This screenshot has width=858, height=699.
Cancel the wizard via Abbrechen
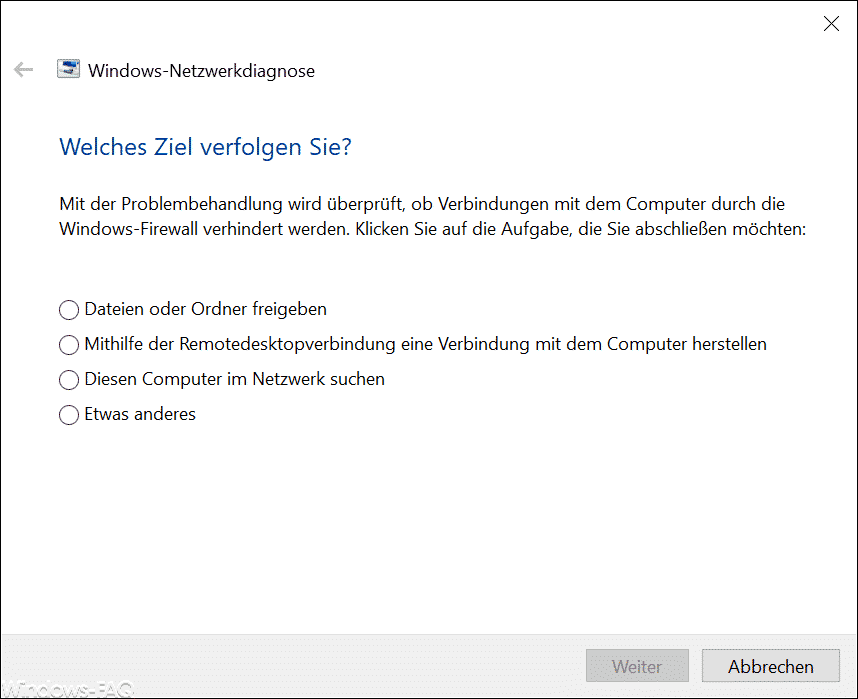click(770, 666)
